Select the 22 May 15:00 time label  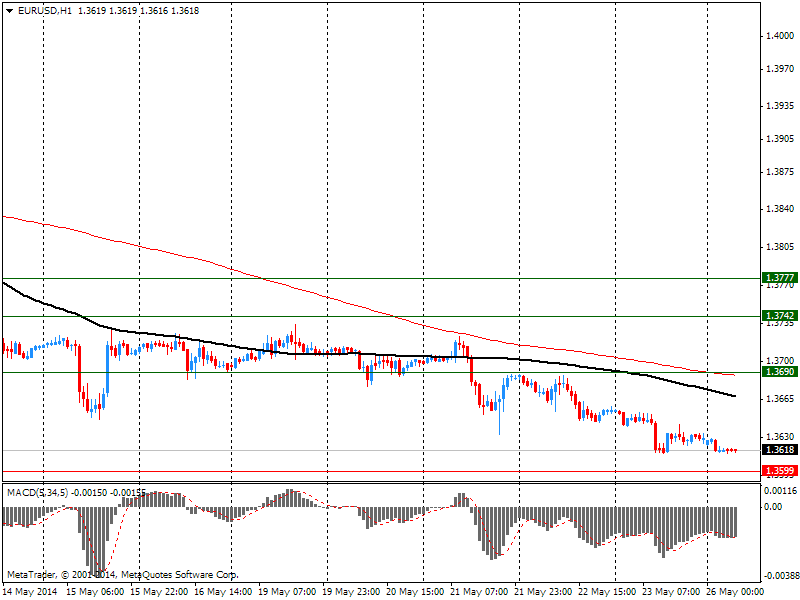[607, 592]
